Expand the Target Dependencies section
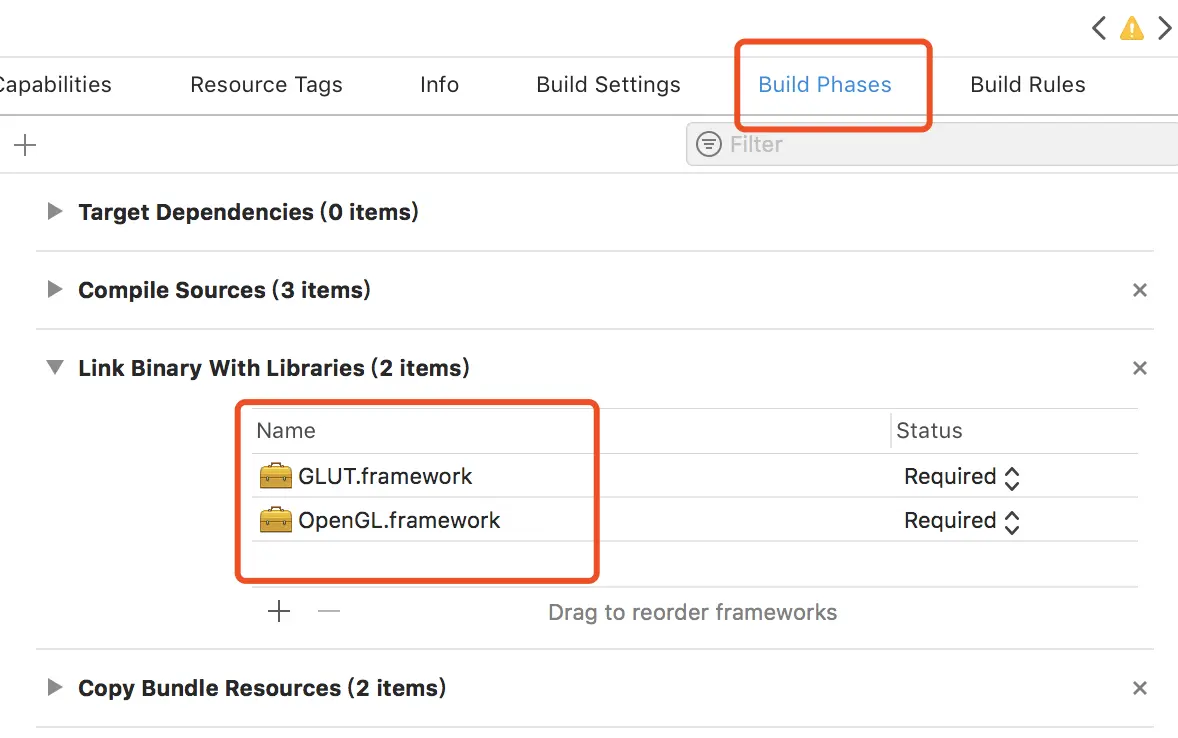Viewport: 1178px width, 738px height. (53, 211)
